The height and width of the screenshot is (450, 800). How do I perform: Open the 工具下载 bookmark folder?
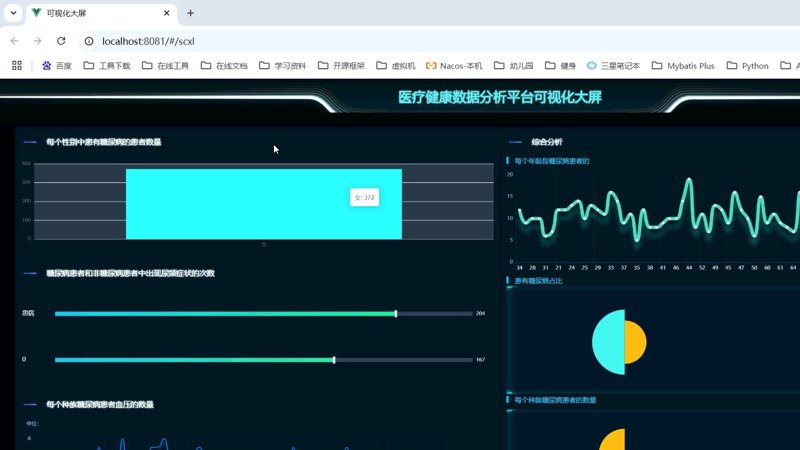point(107,66)
